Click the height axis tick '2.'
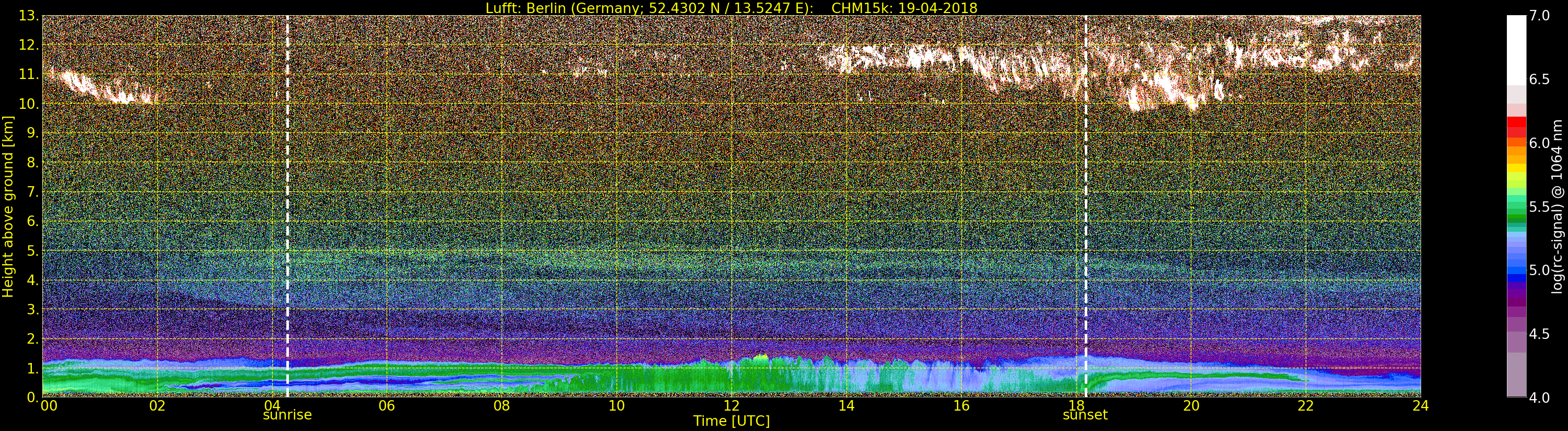 coord(33,338)
